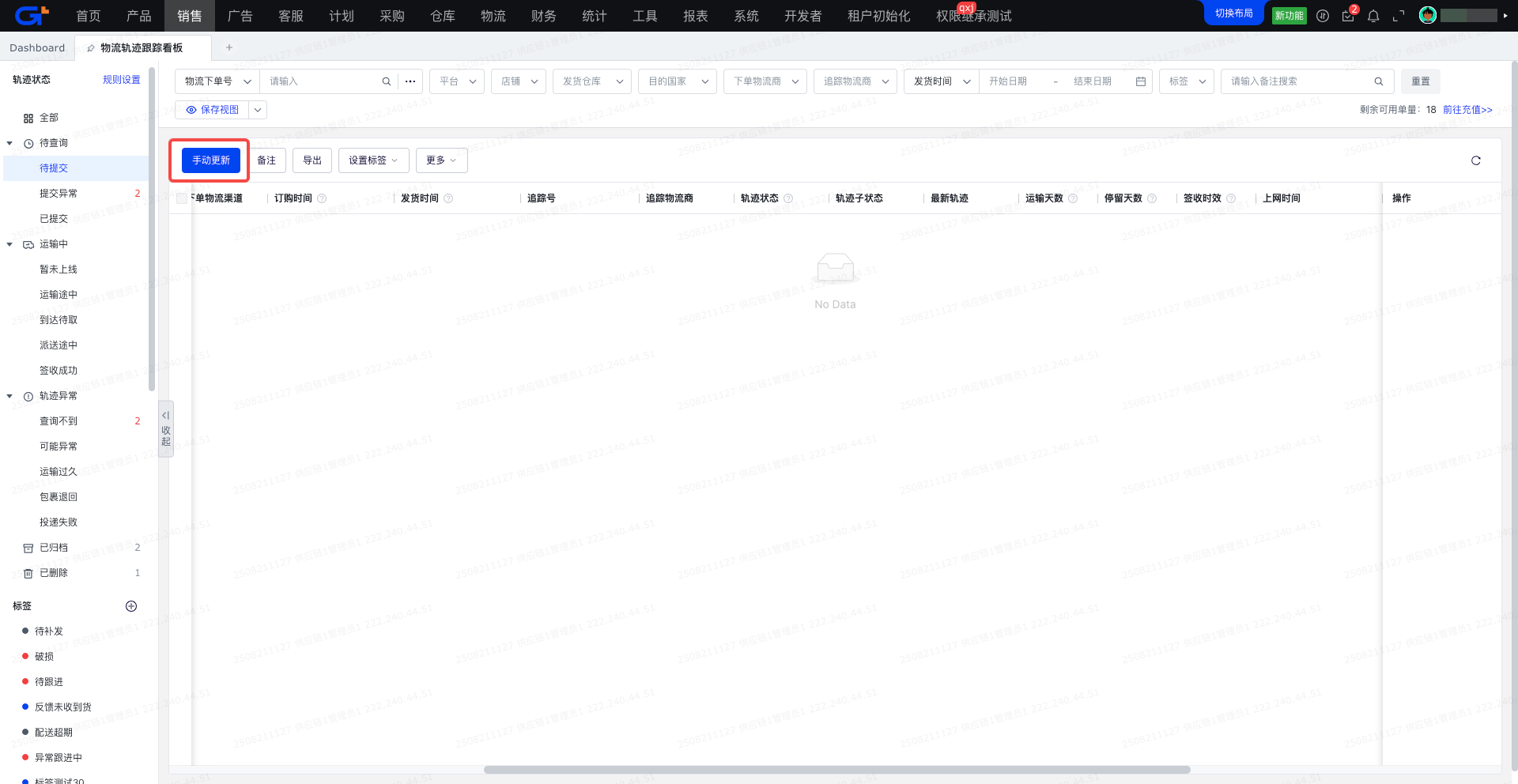Click the G+ logo in top-left
The height and width of the screenshot is (784, 1518).
[x=32, y=15]
